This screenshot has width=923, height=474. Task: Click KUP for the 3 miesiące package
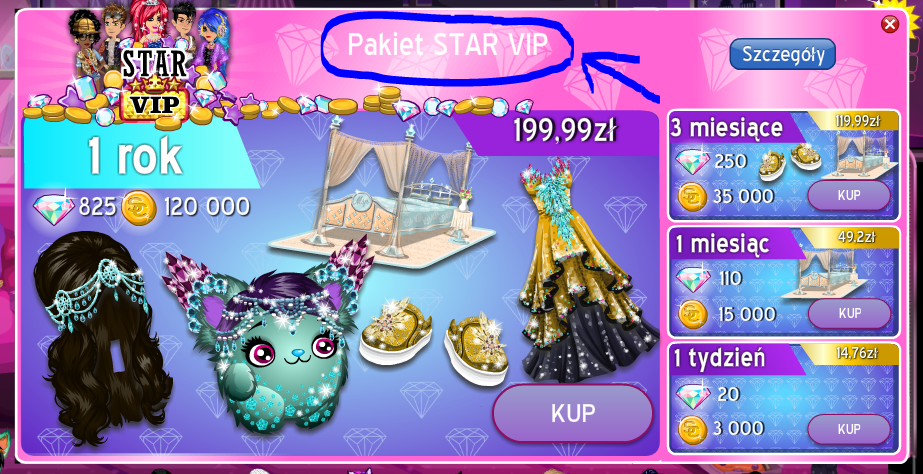point(849,195)
